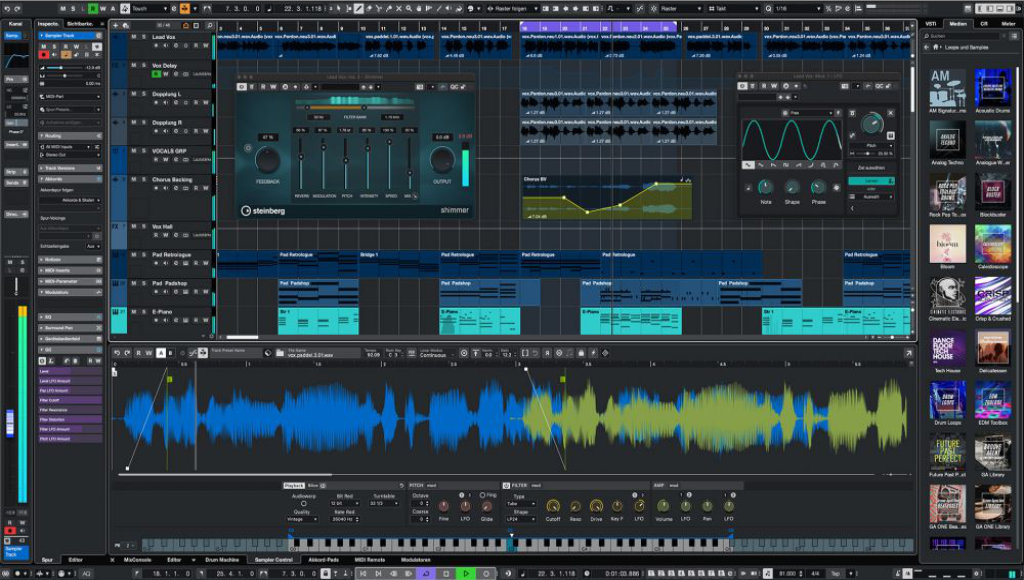Click the Quantize Q icon in toolbar

coord(768,8)
